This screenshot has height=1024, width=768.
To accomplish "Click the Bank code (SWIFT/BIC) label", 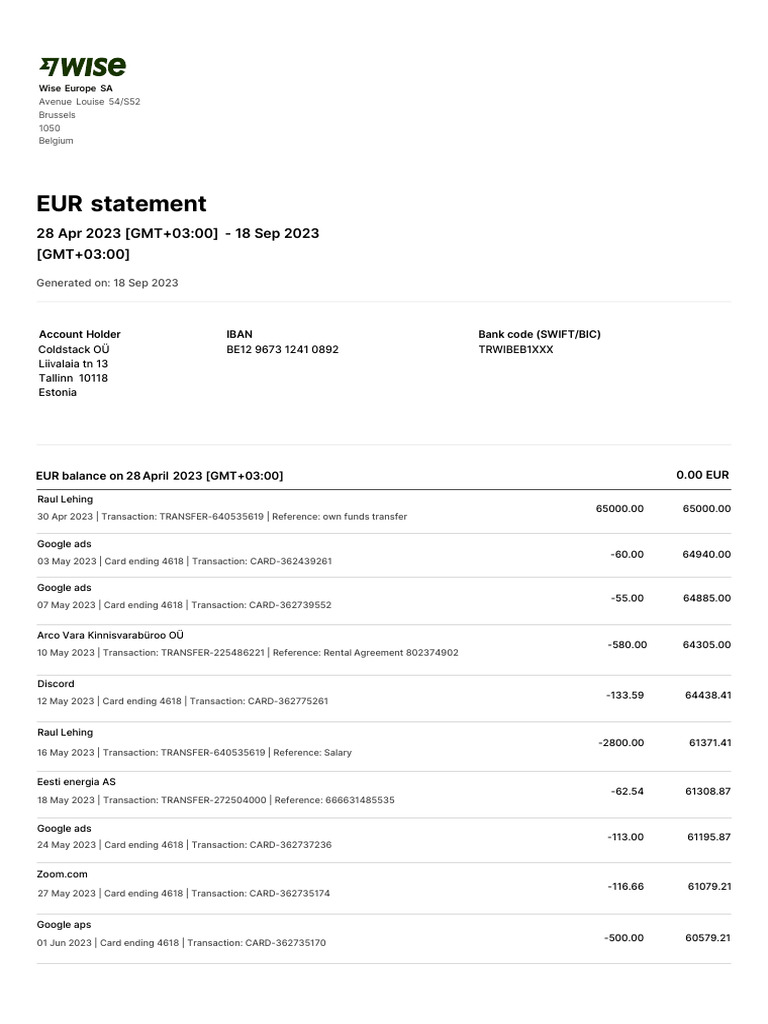I will click(539, 334).
